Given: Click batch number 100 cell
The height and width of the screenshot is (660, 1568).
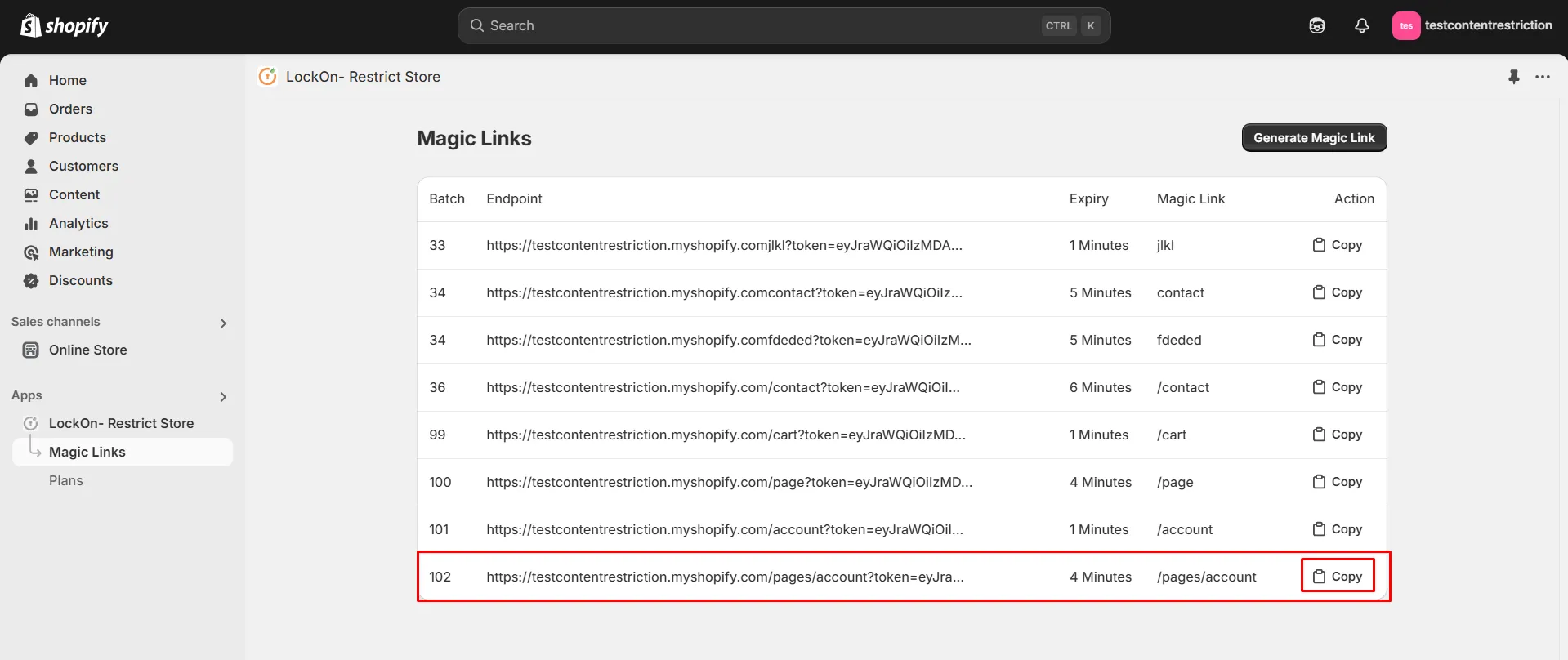Looking at the screenshot, I should point(440,482).
